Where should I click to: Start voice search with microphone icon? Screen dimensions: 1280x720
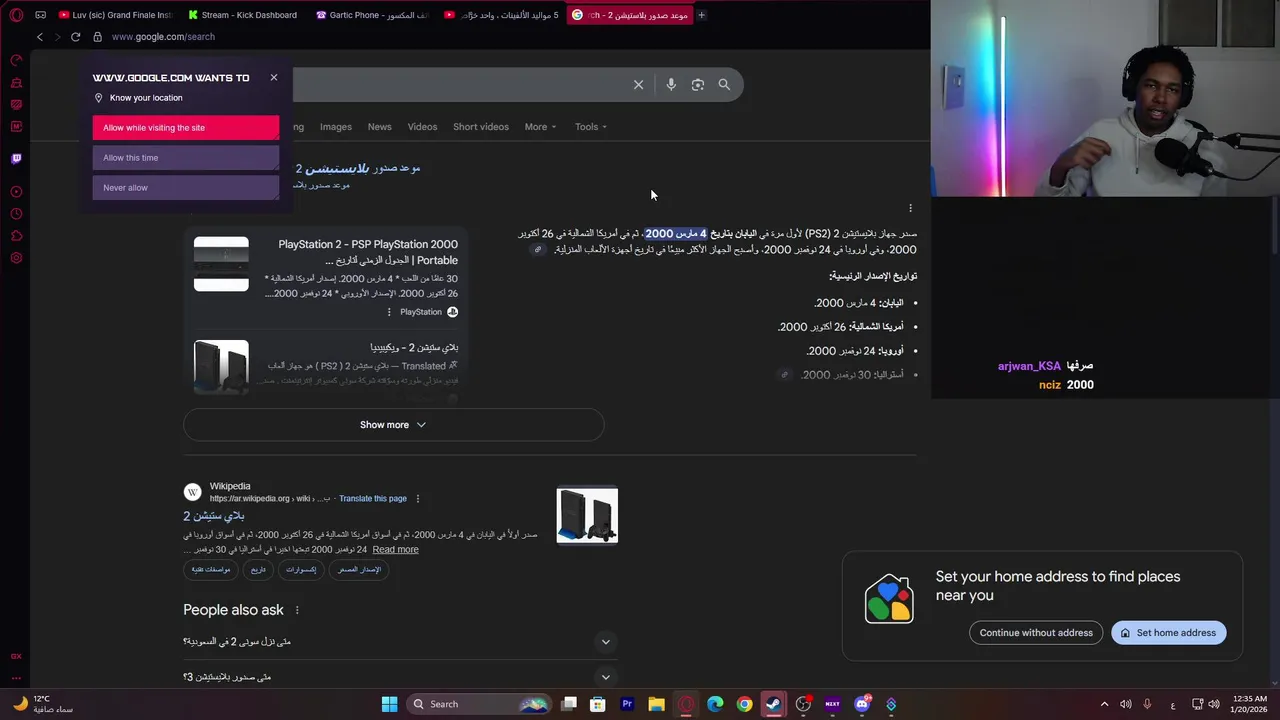click(x=671, y=85)
